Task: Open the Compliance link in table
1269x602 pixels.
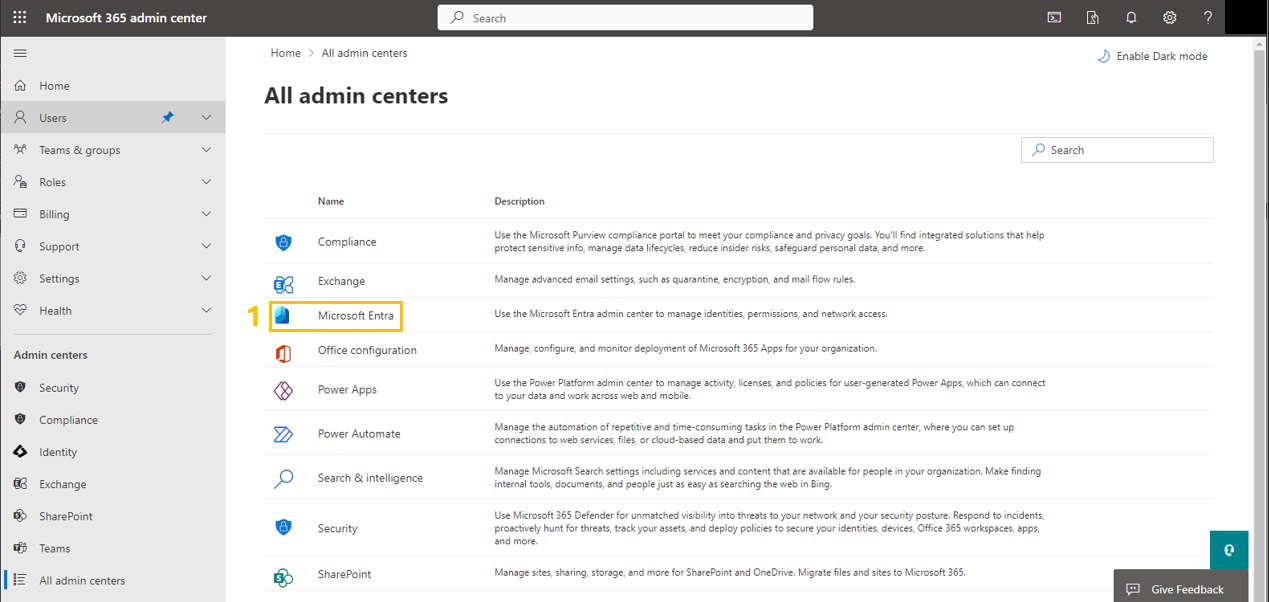Action: click(347, 242)
